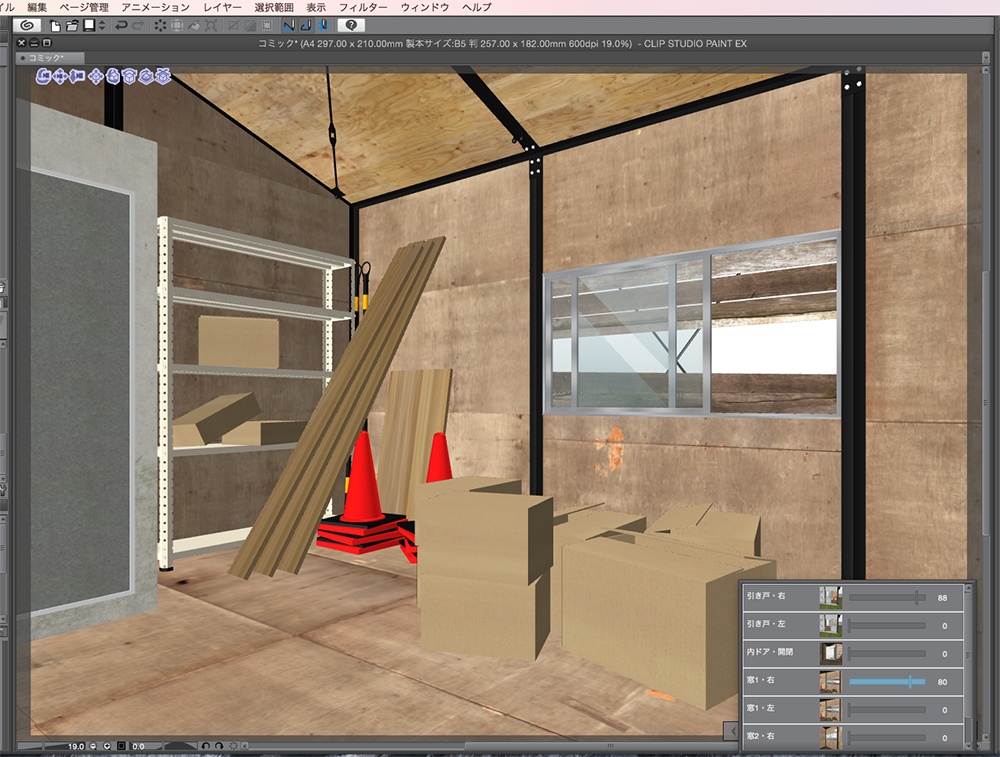Screen dimensions: 1000x757
Task: Click the 窓1・右 value 80
Action: (x=942, y=682)
